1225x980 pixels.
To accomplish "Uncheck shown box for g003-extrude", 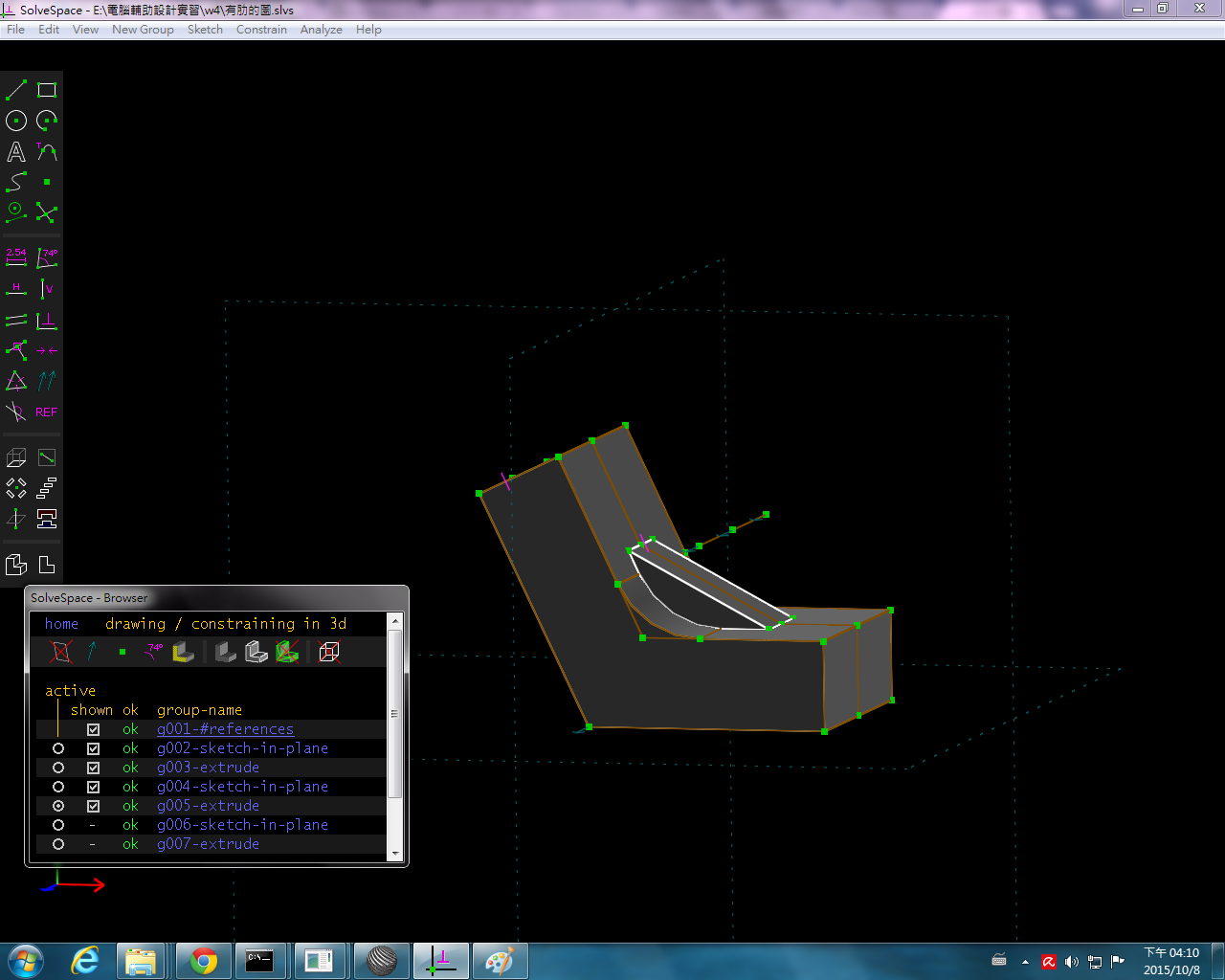I will coord(93,768).
